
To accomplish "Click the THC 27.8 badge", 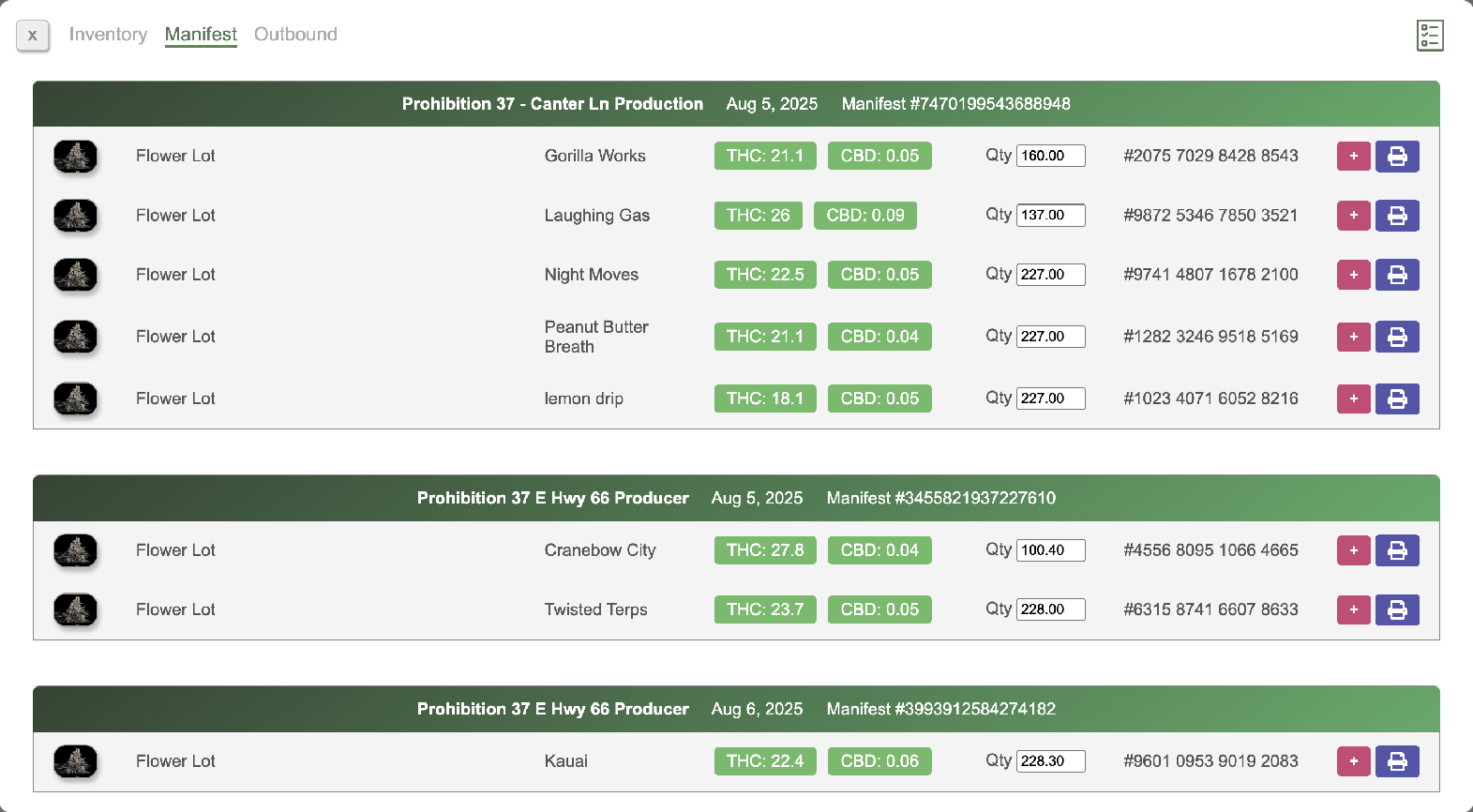I will (765, 550).
